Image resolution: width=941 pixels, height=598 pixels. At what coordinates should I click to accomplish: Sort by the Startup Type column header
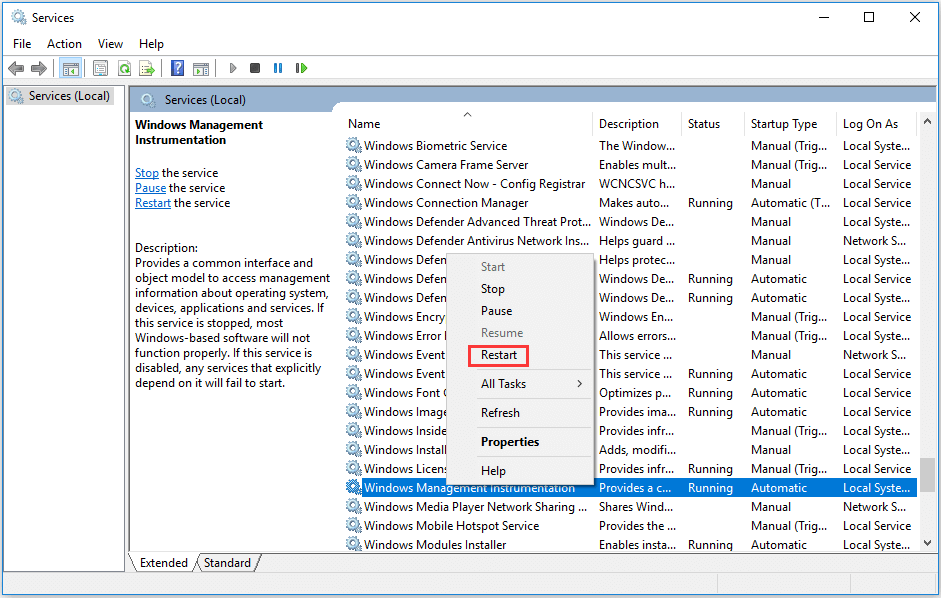pos(790,124)
